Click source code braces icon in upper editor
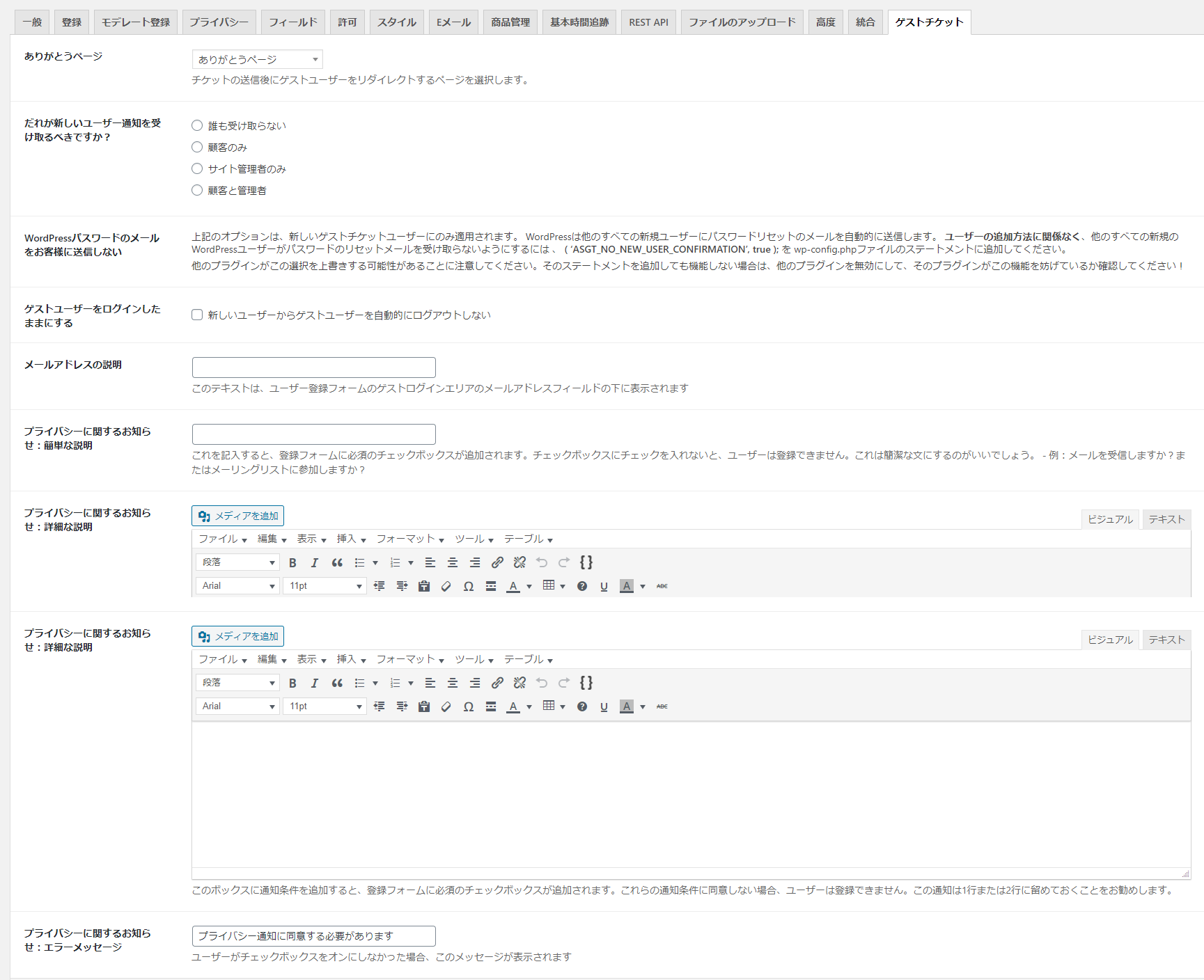 point(586,562)
